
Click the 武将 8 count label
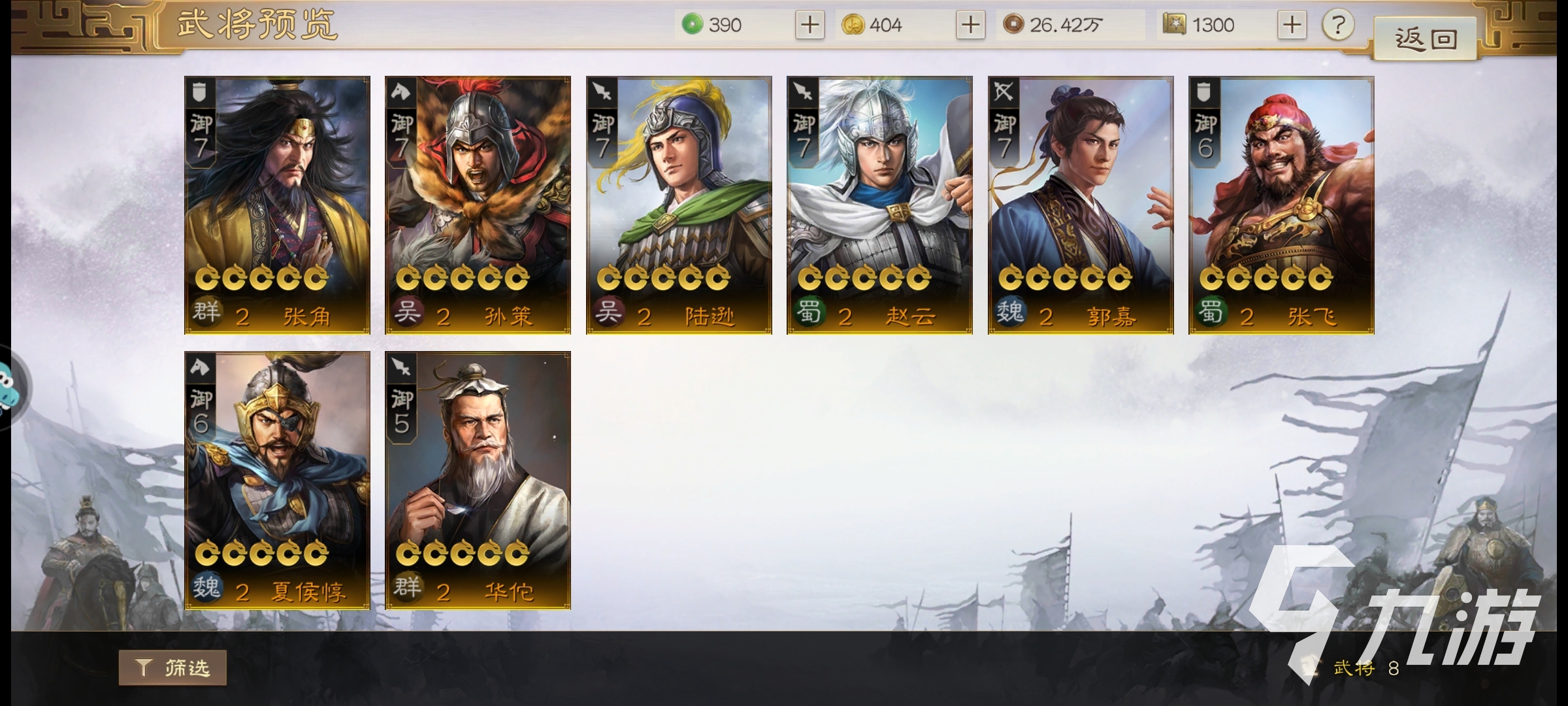[1367, 667]
